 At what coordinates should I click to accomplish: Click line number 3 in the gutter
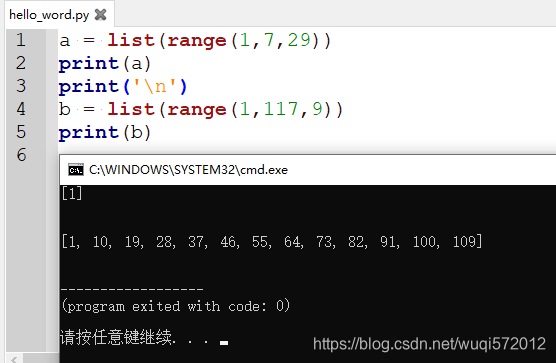coord(21,86)
